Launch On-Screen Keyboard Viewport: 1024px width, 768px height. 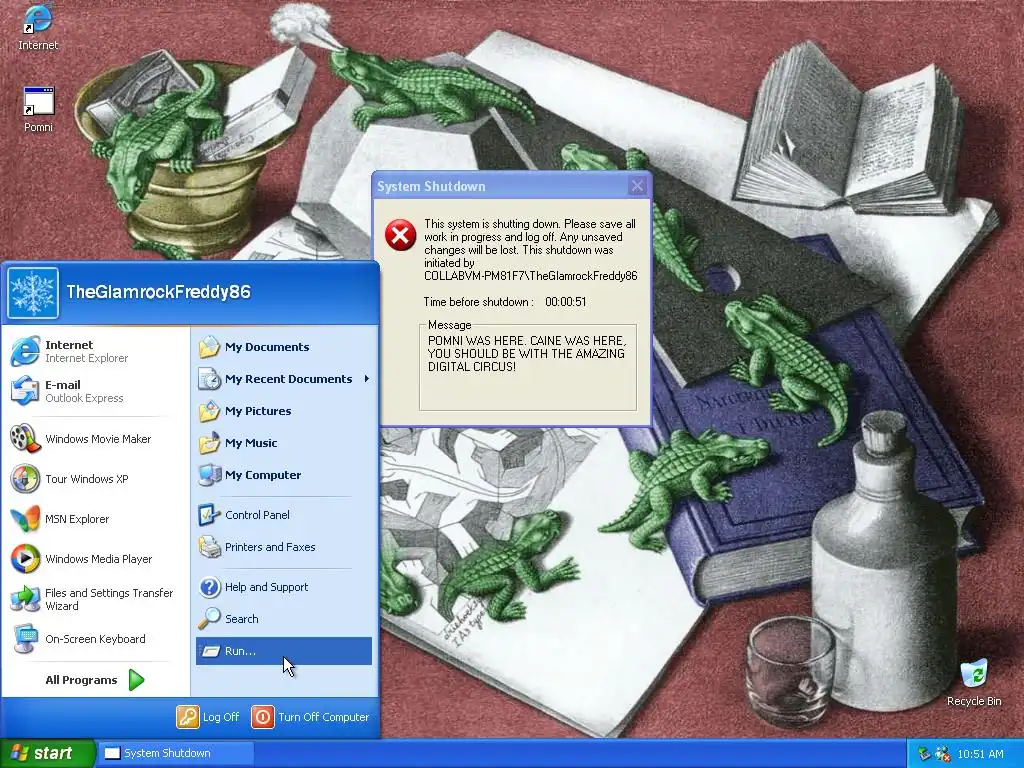[95, 639]
